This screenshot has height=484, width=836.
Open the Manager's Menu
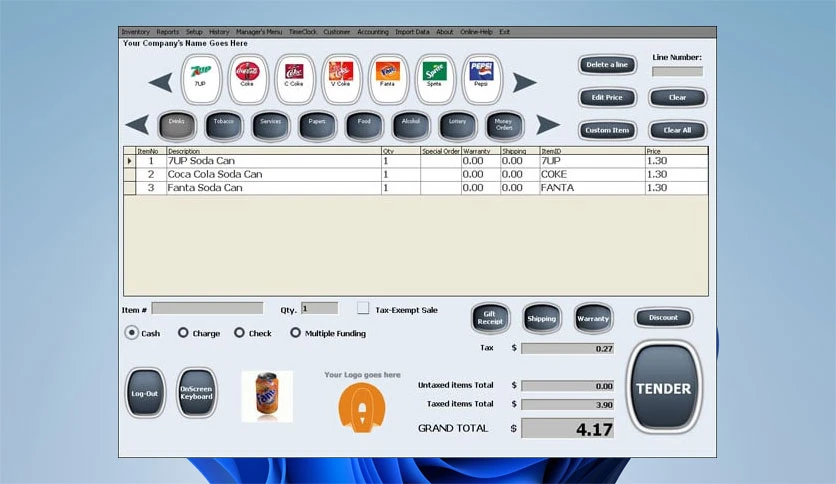pyautogui.click(x=259, y=32)
